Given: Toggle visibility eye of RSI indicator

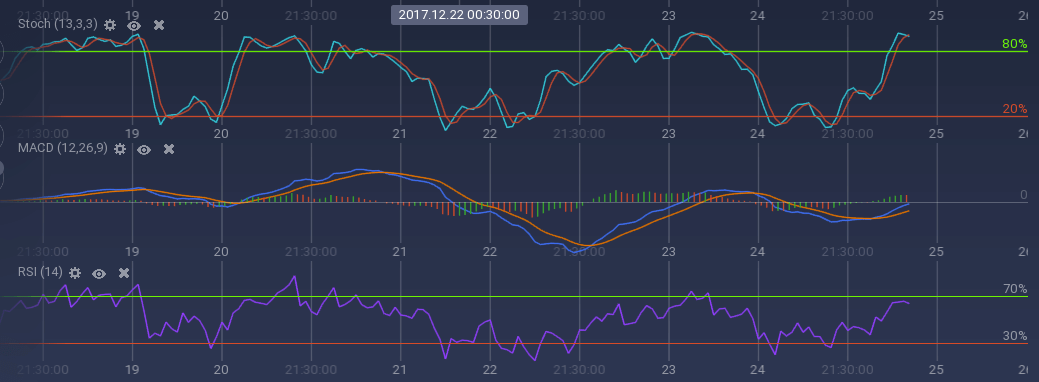Looking at the screenshot, I should pos(99,273).
